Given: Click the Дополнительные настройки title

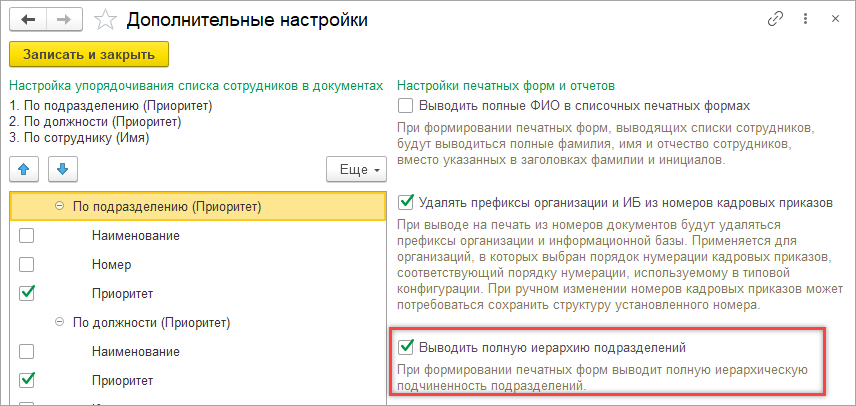Looking at the screenshot, I should [x=247, y=20].
